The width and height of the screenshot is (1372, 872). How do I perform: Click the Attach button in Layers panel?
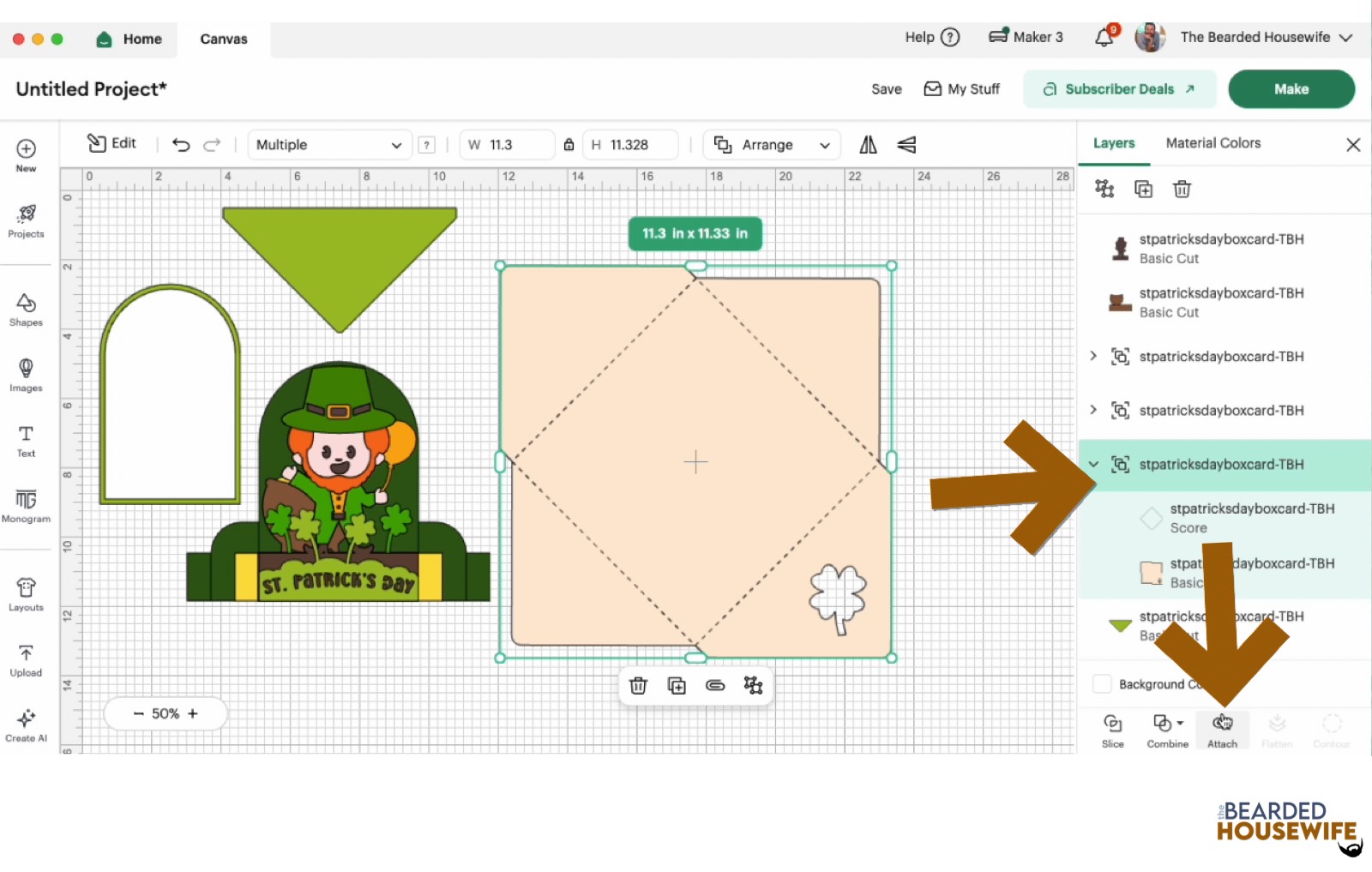[x=1222, y=731]
